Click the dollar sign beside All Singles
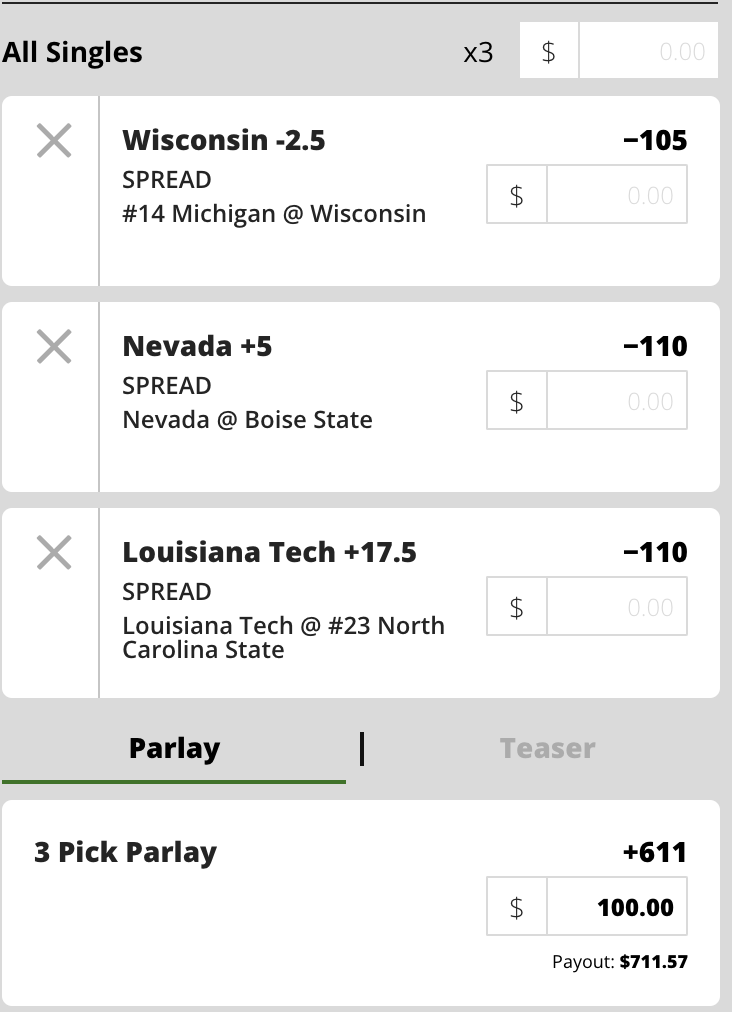This screenshot has height=1012, width=732. point(549,51)
